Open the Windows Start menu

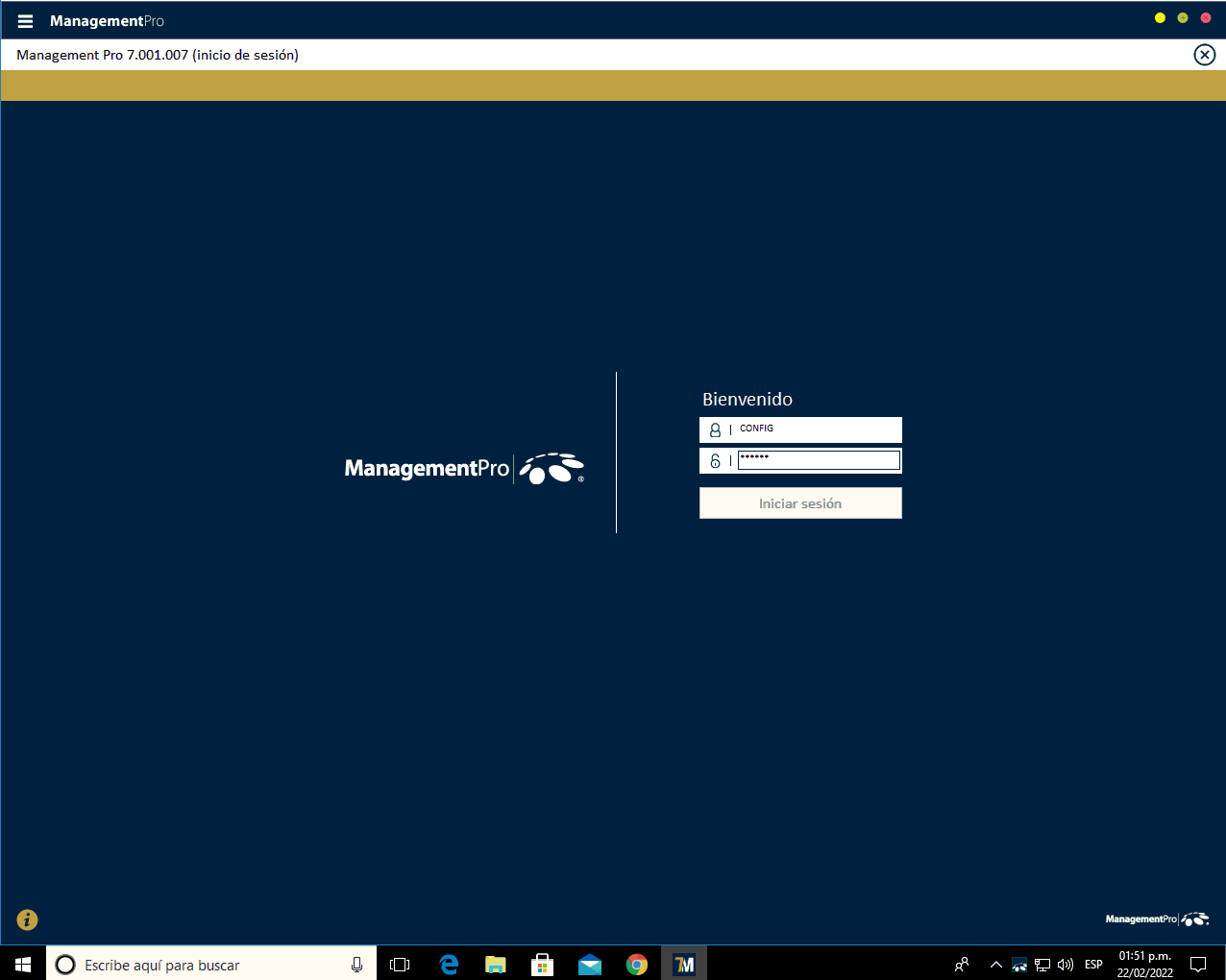(23, 965)
